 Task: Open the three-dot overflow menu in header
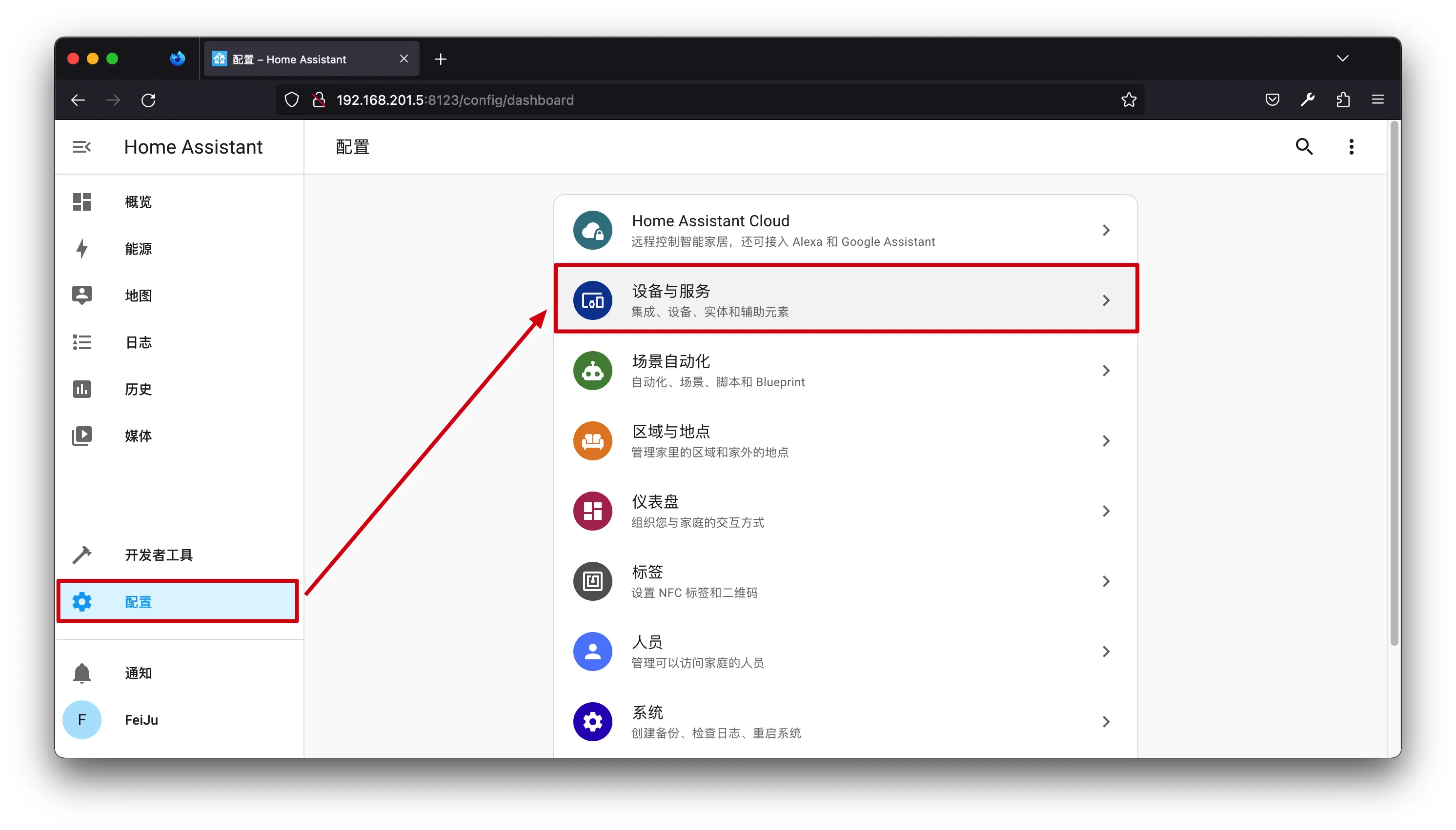pos(1351,147)
